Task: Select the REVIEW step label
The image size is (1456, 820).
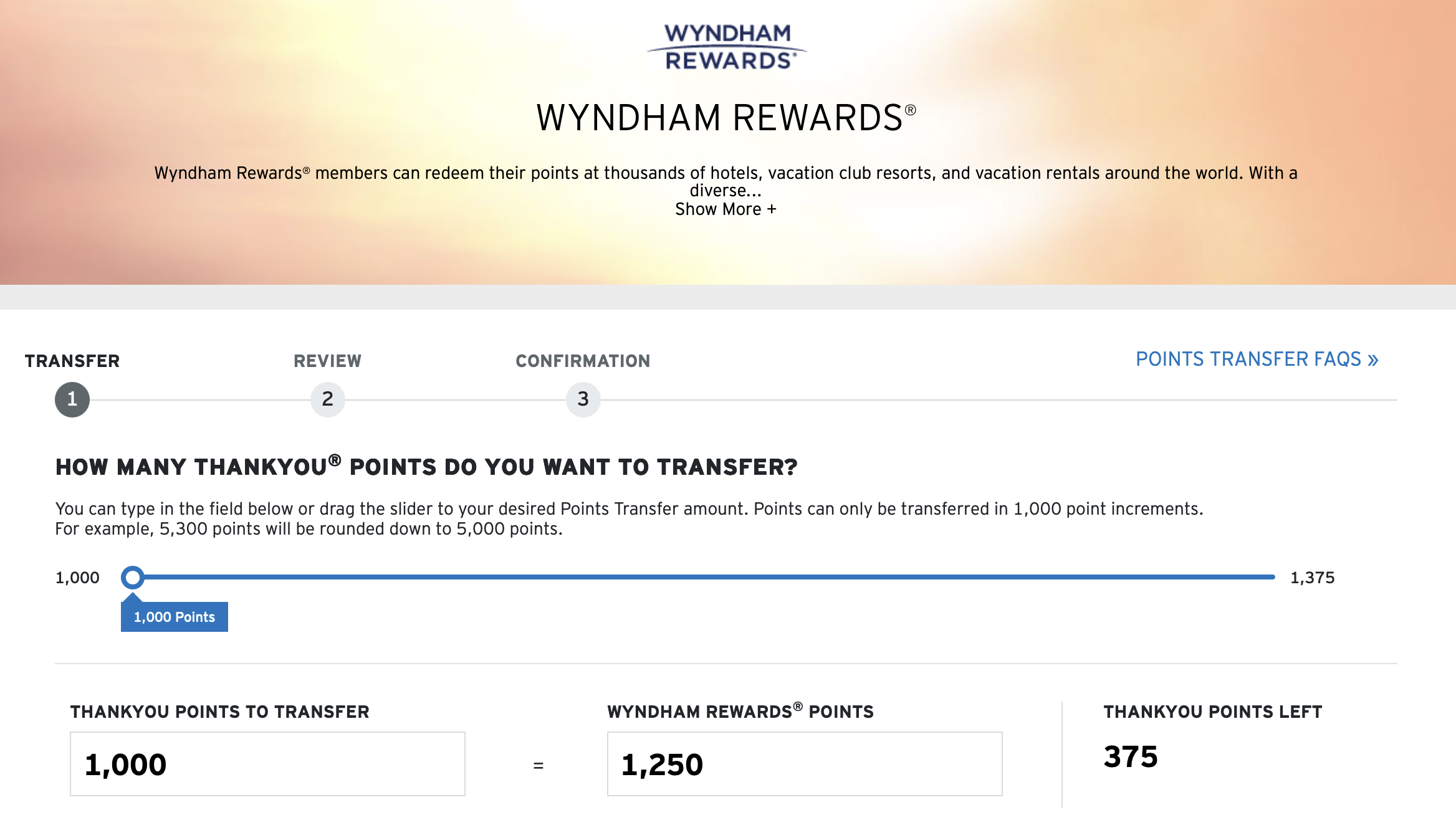Action: coord(327,360)
